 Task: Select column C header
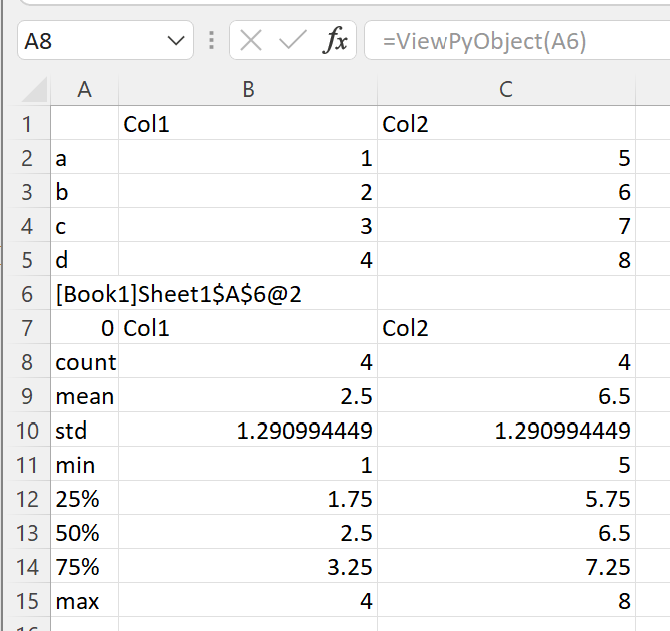click(506, 90)
